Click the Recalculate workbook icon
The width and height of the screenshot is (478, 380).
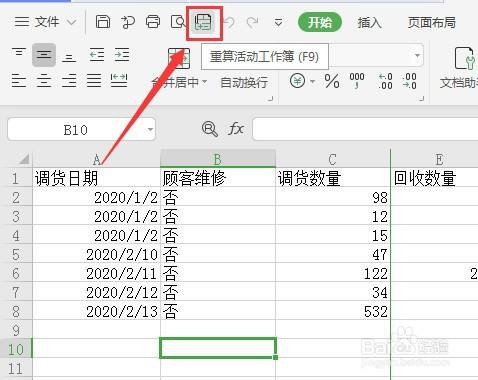coord(203,22)
